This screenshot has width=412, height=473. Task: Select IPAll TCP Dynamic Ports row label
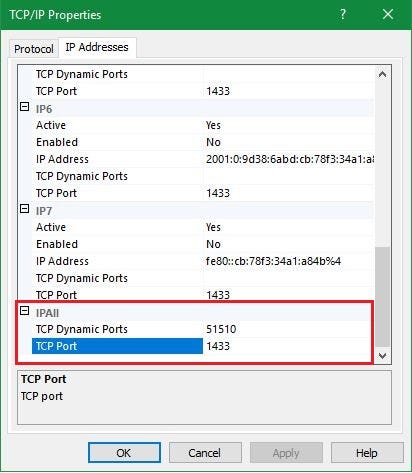pyautogui.click(x=82, y=329)
